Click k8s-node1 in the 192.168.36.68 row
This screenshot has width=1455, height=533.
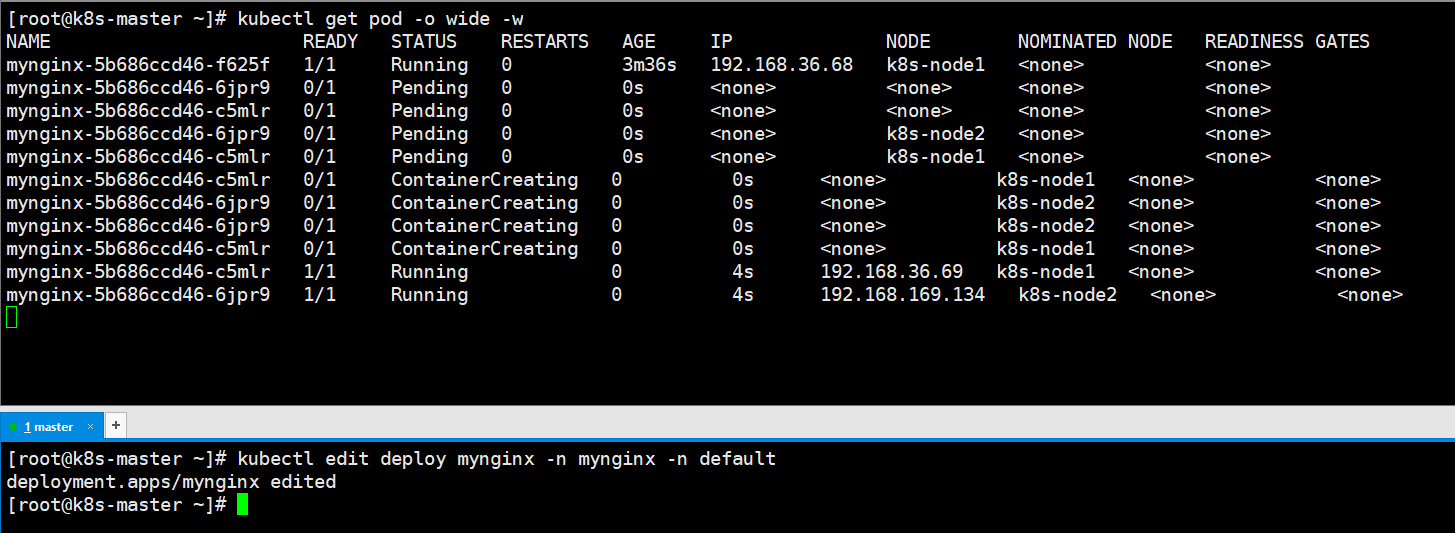[935, 64]
